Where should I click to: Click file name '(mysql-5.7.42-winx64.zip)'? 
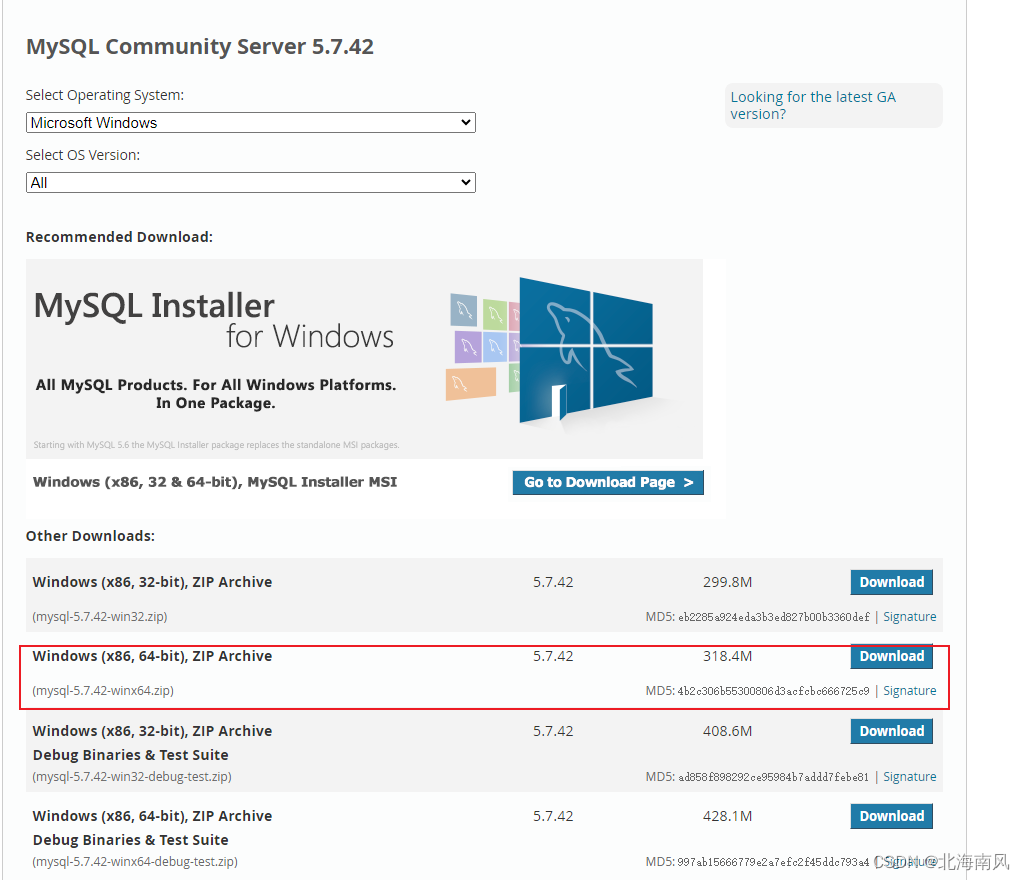[x=103, y=690]
